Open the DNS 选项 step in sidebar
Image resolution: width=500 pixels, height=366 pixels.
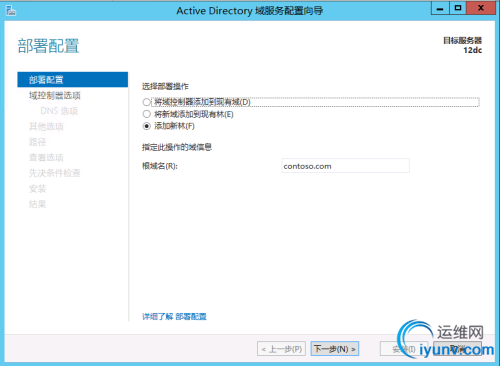click(x=59, y=111)
